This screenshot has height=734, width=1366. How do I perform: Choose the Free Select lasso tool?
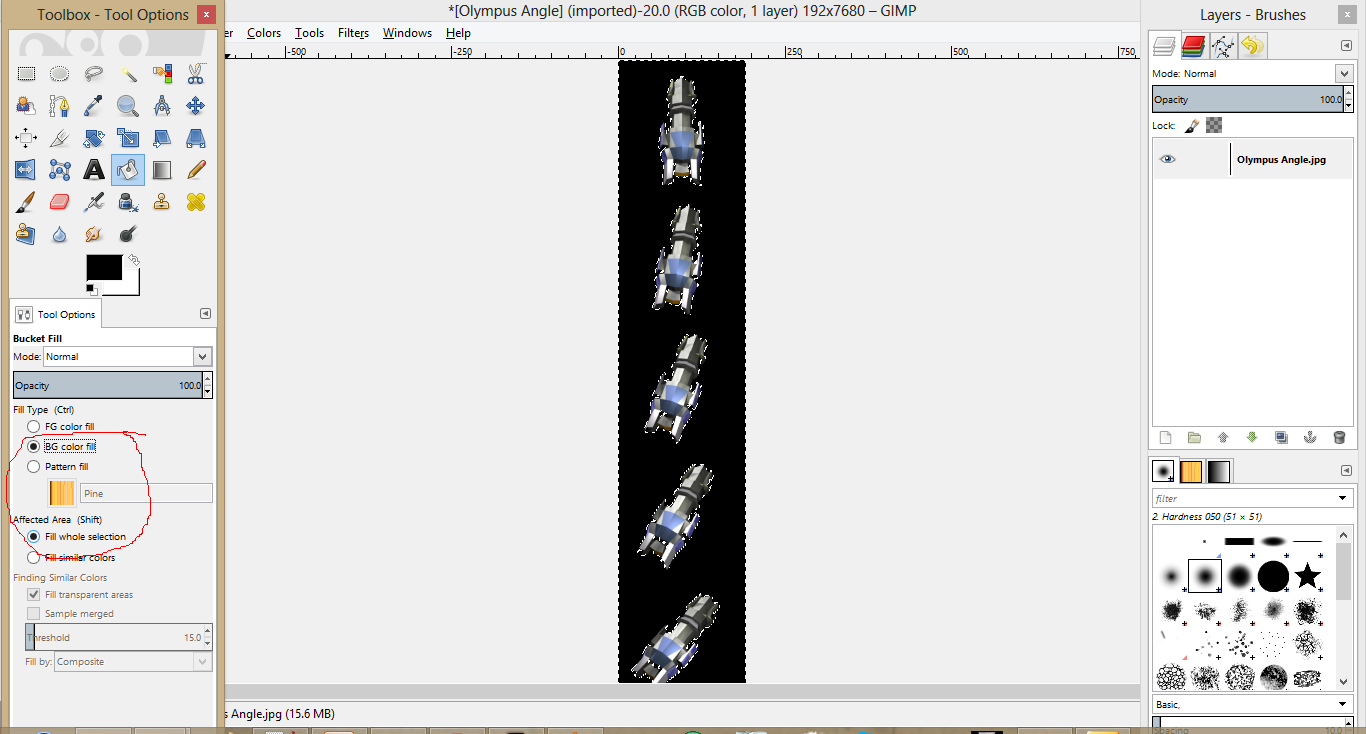pos(94,73)
